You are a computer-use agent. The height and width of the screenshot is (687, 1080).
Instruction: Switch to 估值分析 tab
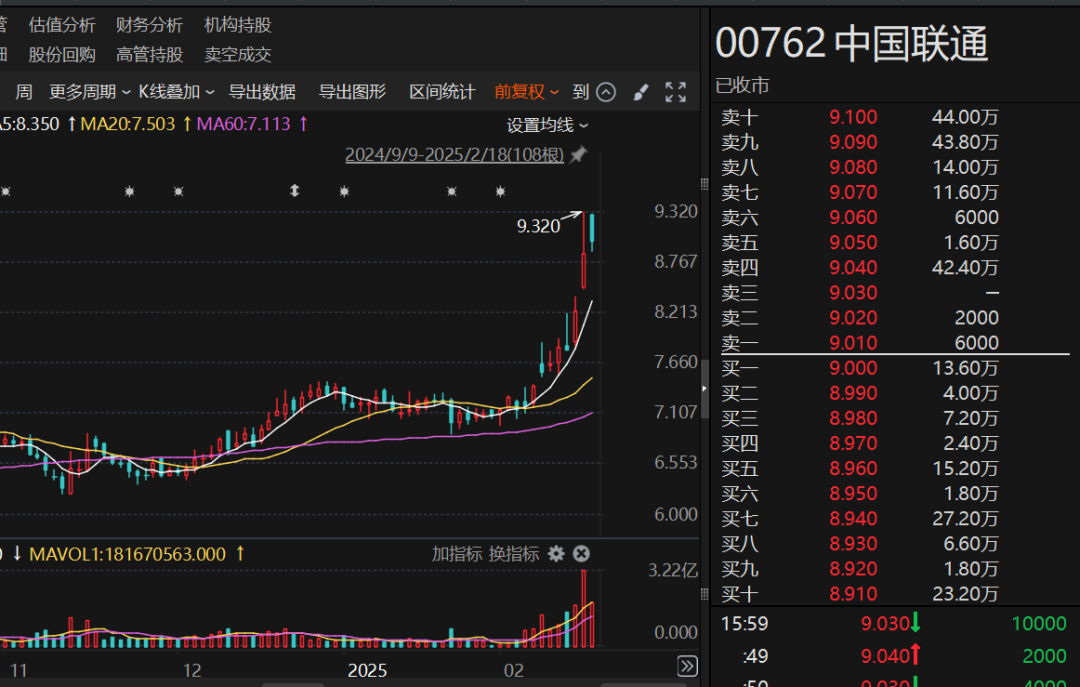click(x=62, y=25)
